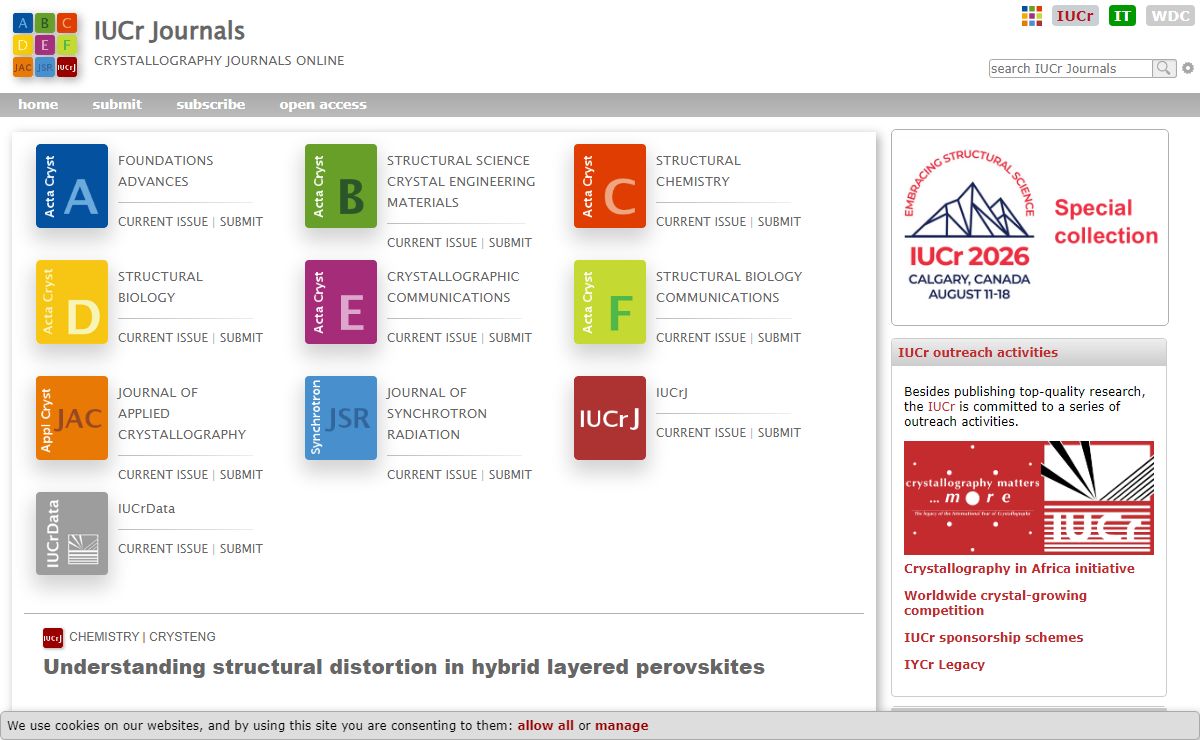Open Acta Cryst D Structural Biology current issue

163,338
